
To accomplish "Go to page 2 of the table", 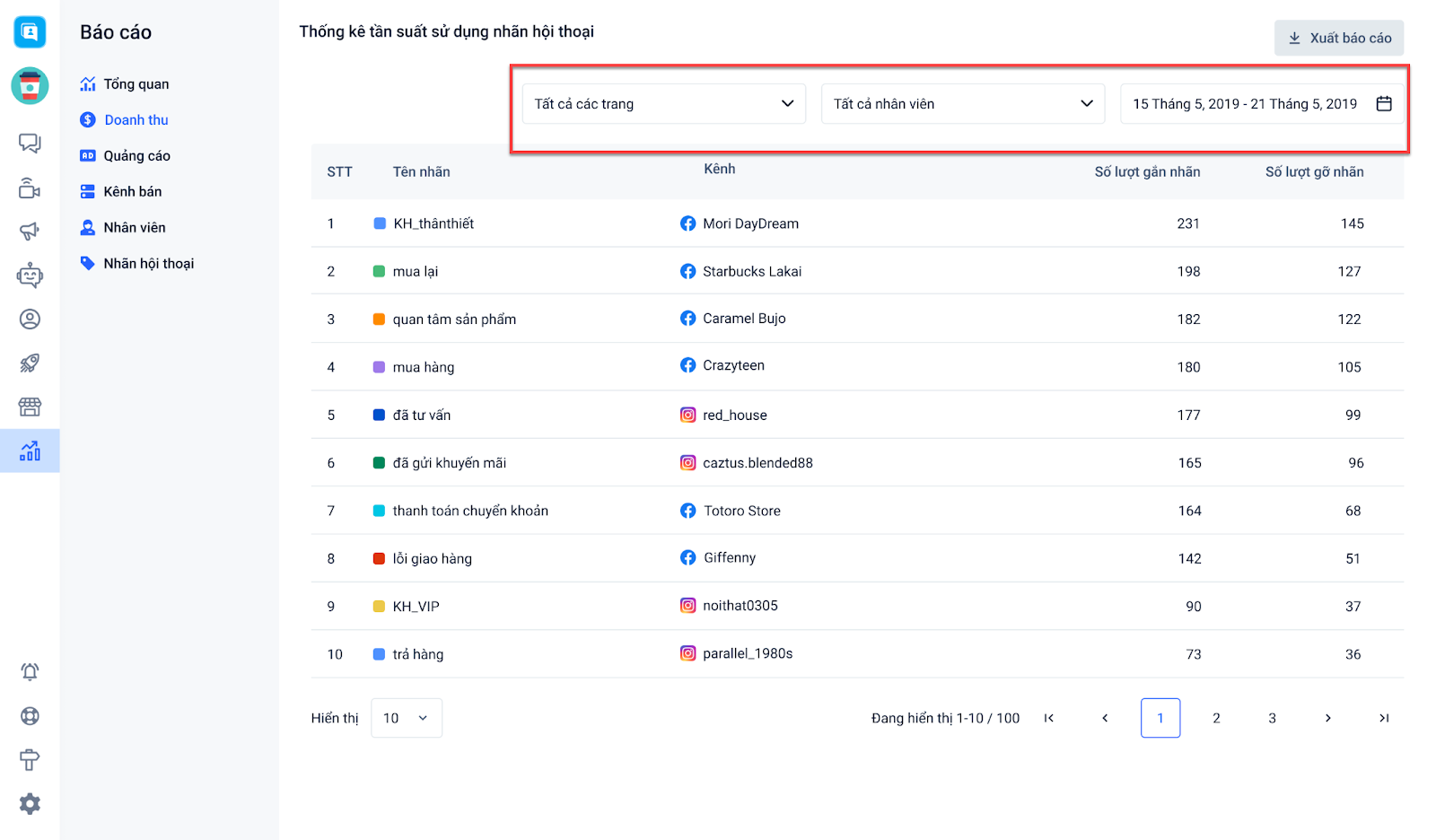I will pos(1216,718).
